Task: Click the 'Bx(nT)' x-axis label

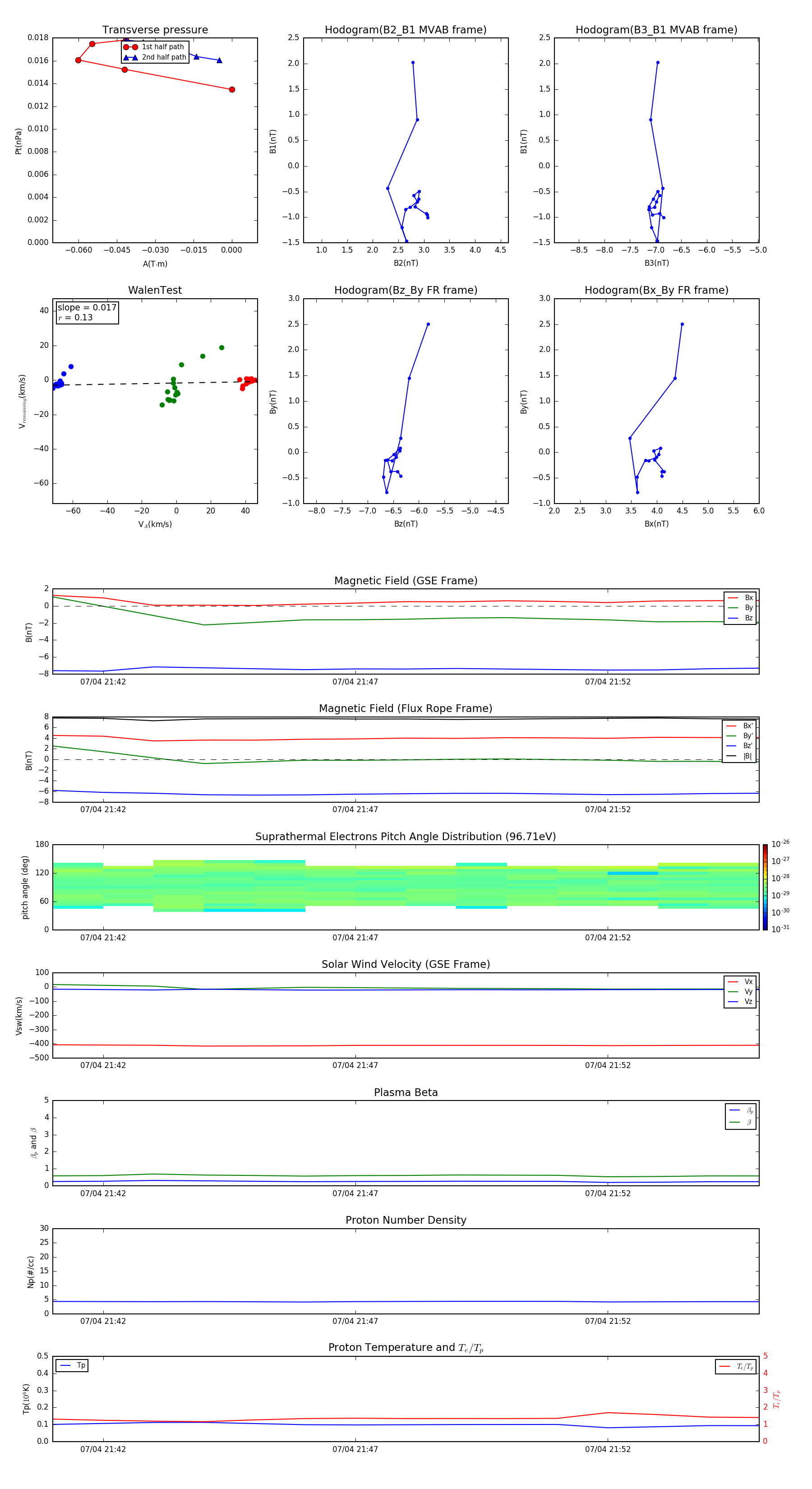Action: [x=656, y=524]
